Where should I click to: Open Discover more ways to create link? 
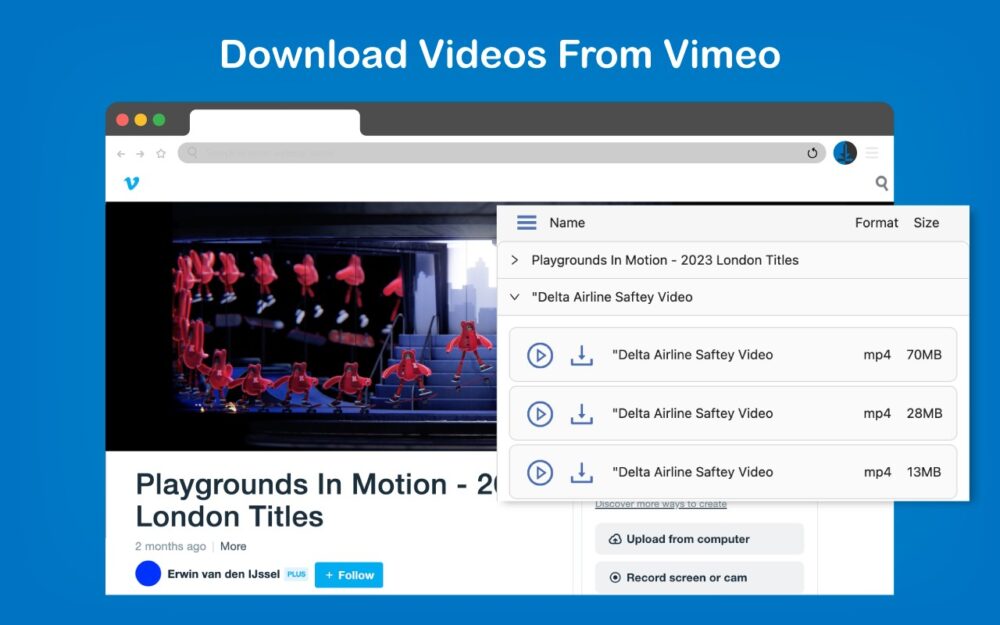coord(661,504)
